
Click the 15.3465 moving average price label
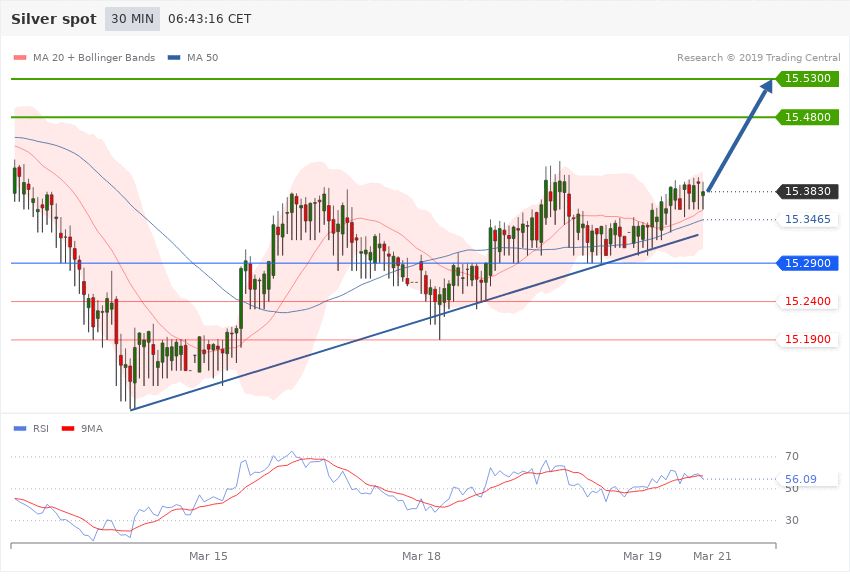pyautogui.click(x=807, y=219)
